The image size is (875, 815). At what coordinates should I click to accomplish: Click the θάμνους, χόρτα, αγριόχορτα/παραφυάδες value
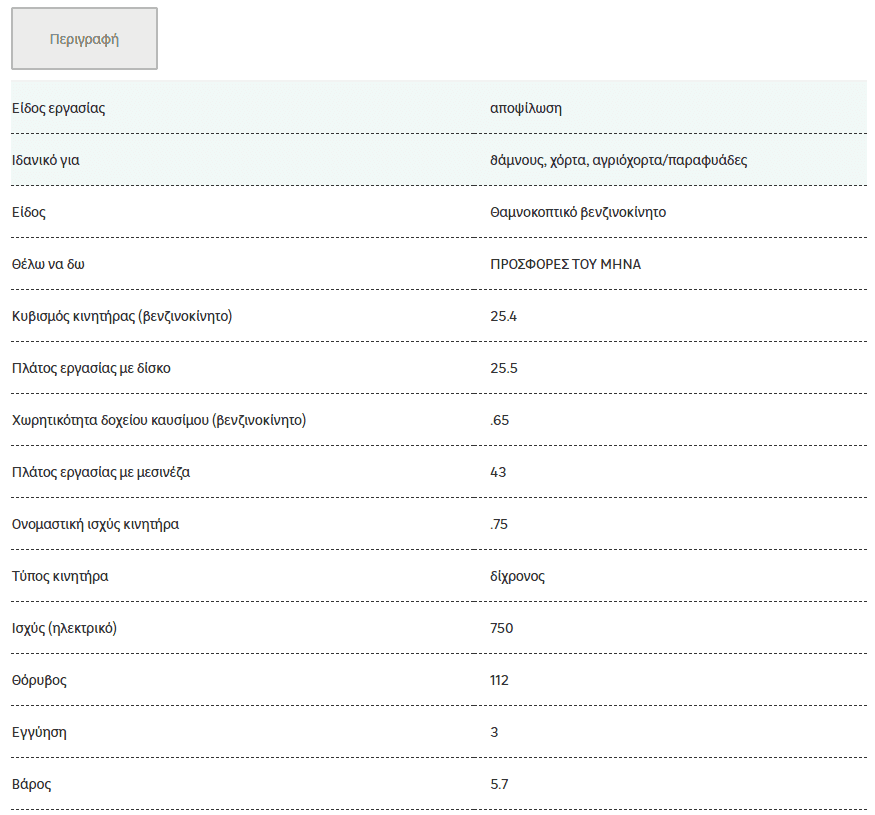(618, 160)
